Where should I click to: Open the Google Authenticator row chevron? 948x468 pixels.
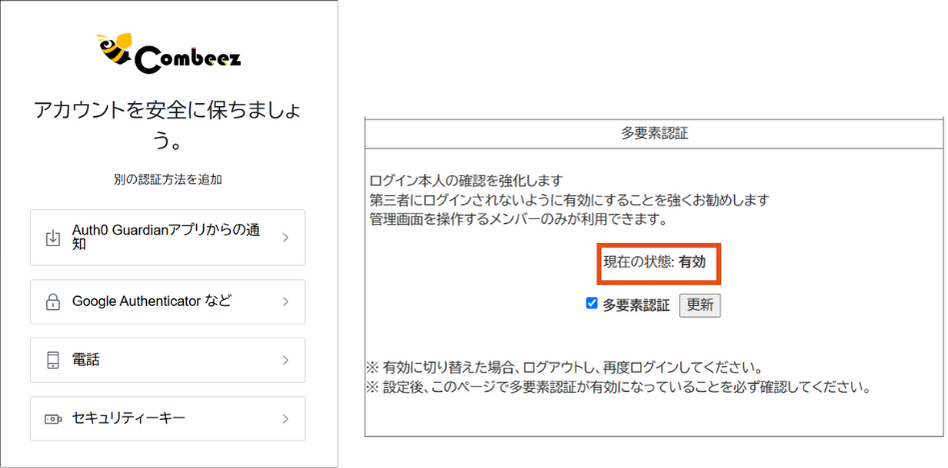click(285, 302)
